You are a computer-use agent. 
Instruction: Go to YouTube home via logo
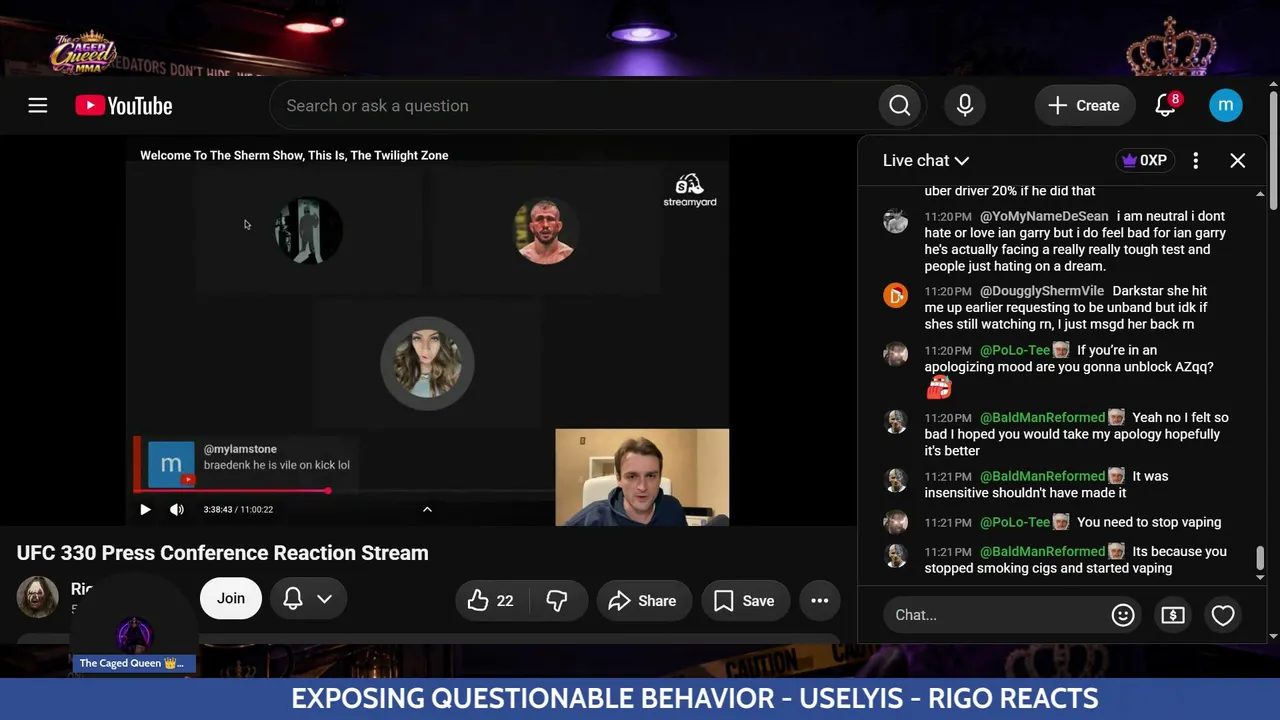(124, 106)
